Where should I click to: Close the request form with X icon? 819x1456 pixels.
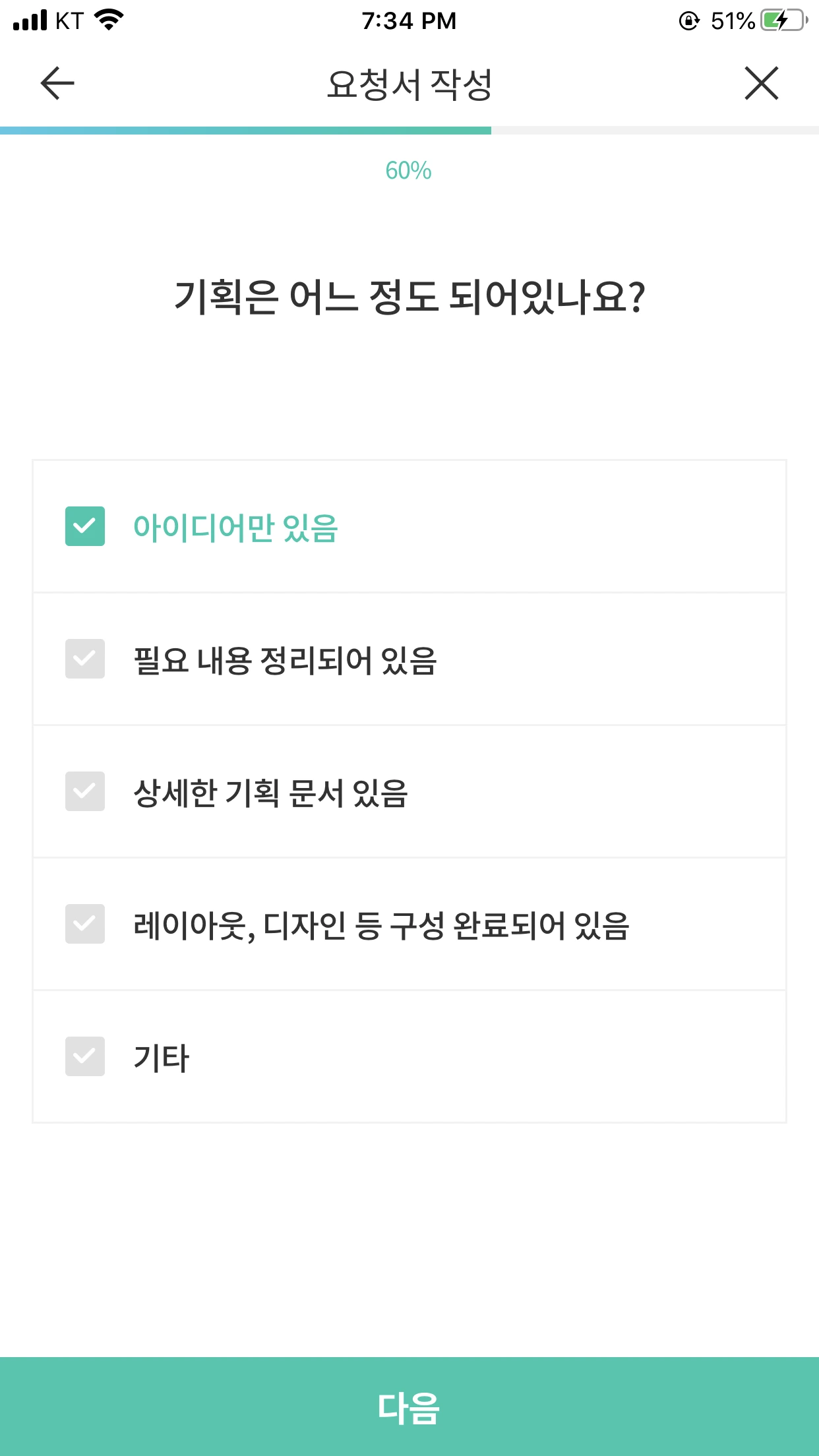[x=762, y=83]
